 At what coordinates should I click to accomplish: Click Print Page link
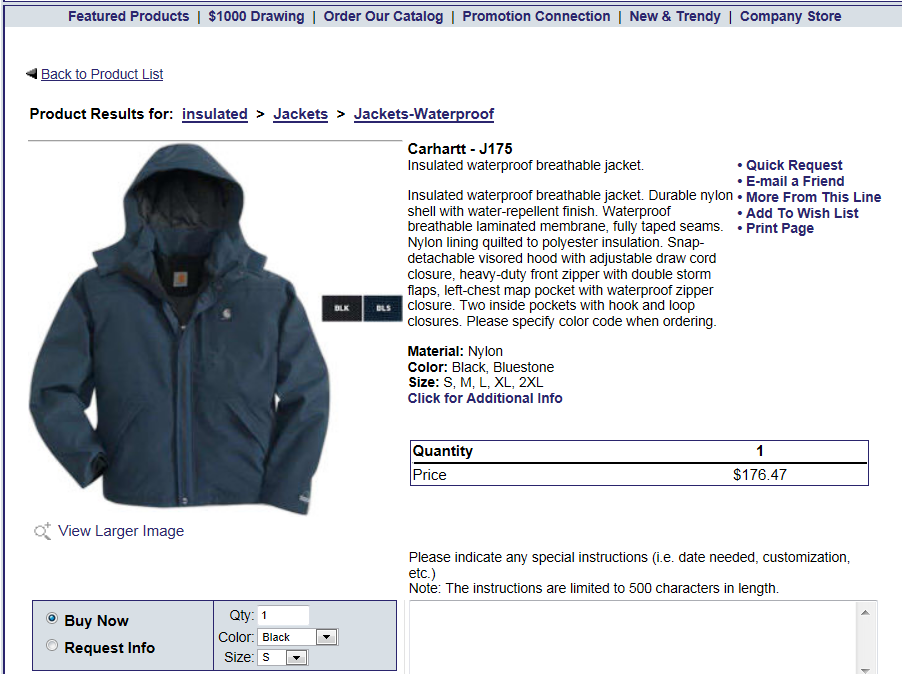[779, 228]
